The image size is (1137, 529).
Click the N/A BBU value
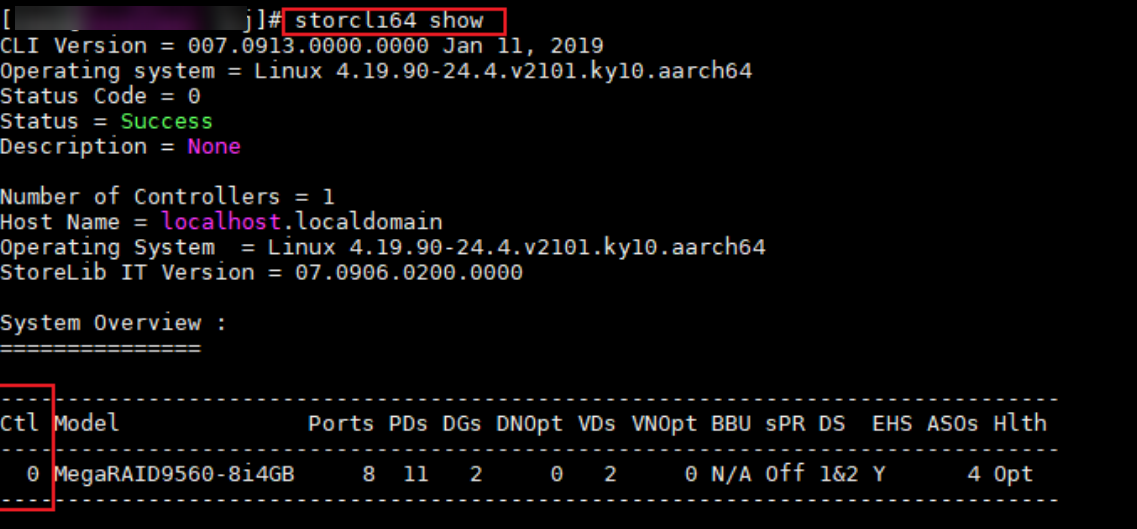tap(731, 474)
